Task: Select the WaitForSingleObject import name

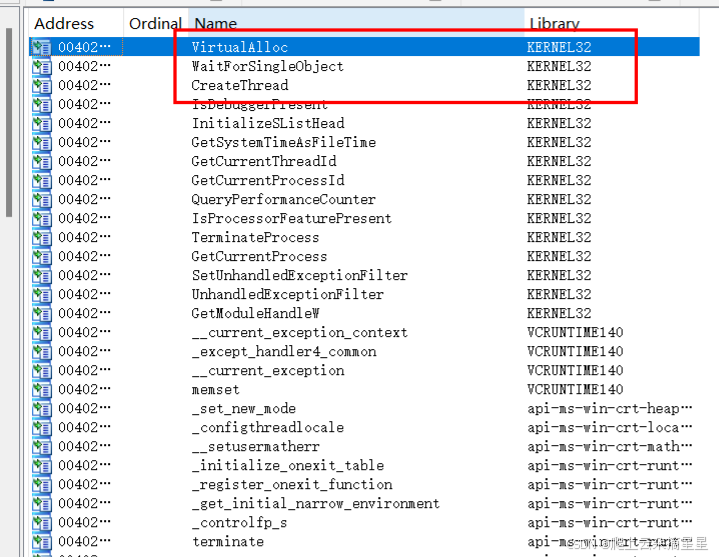Action: click(x=267, y=66)
